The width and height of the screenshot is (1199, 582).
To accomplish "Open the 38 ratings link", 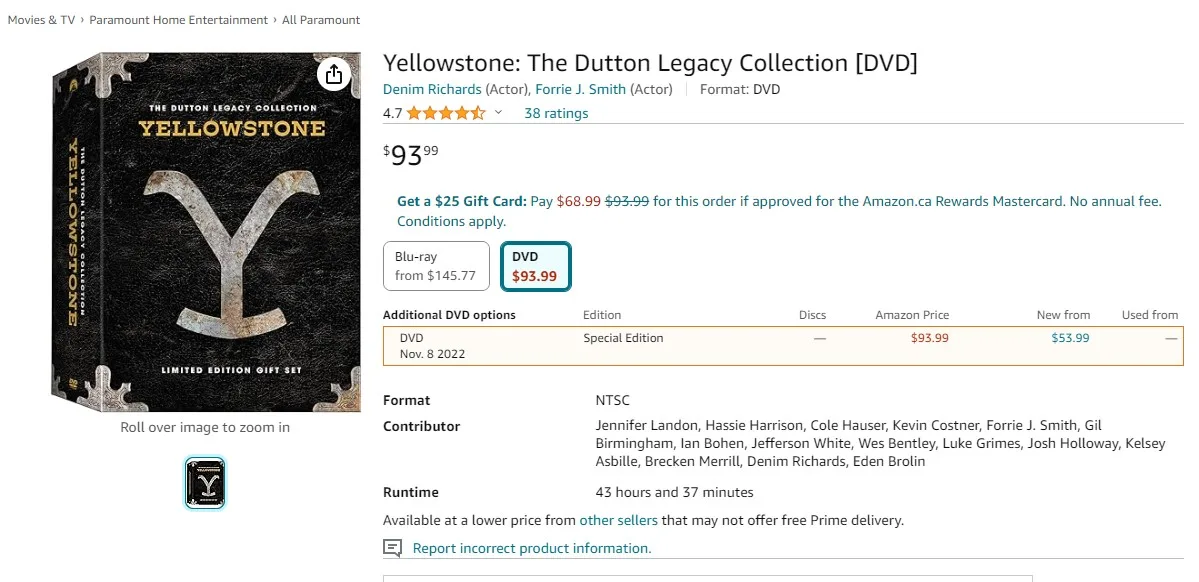I will coord(556,113).
